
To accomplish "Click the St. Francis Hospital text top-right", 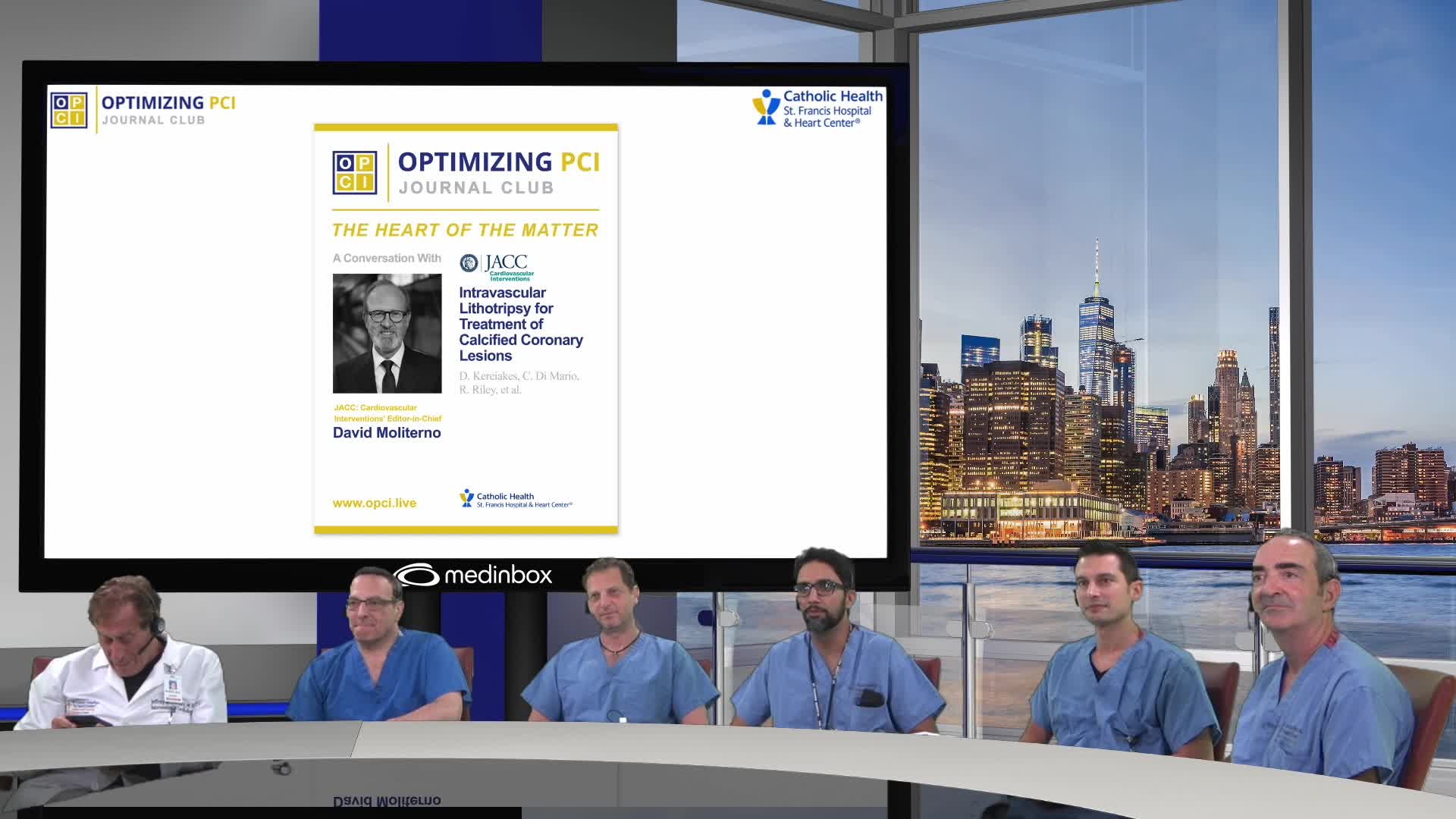I will point(827,111).
